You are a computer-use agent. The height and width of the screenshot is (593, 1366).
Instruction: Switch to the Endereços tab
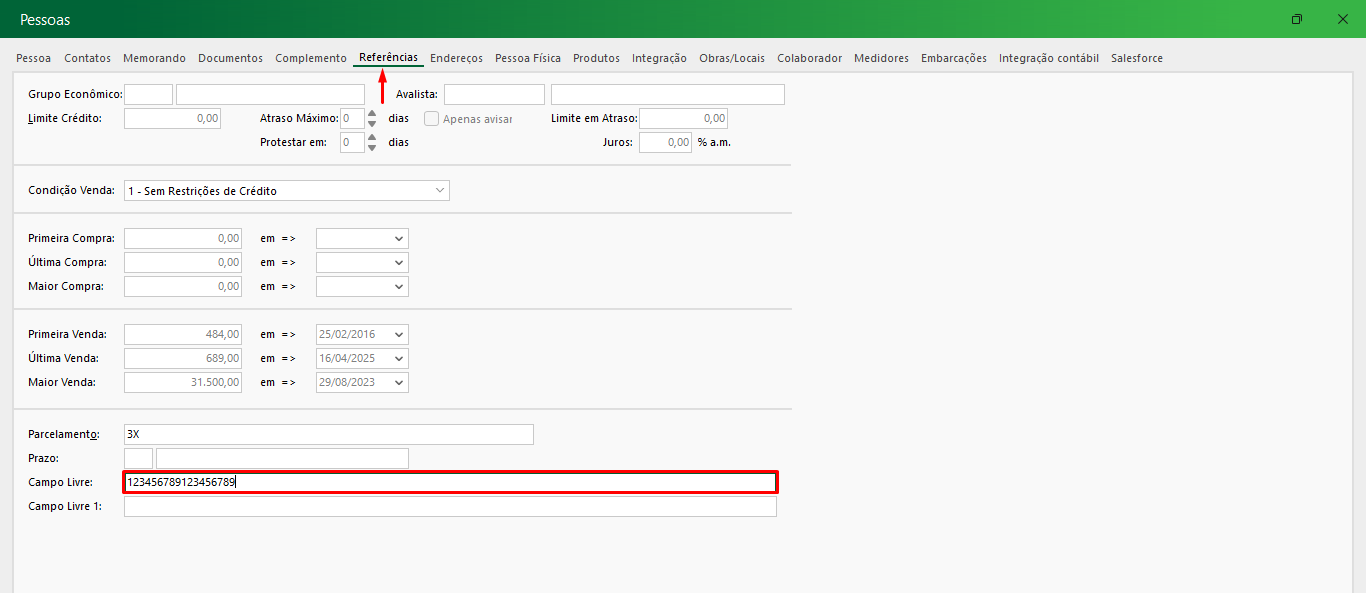[456, 59]
